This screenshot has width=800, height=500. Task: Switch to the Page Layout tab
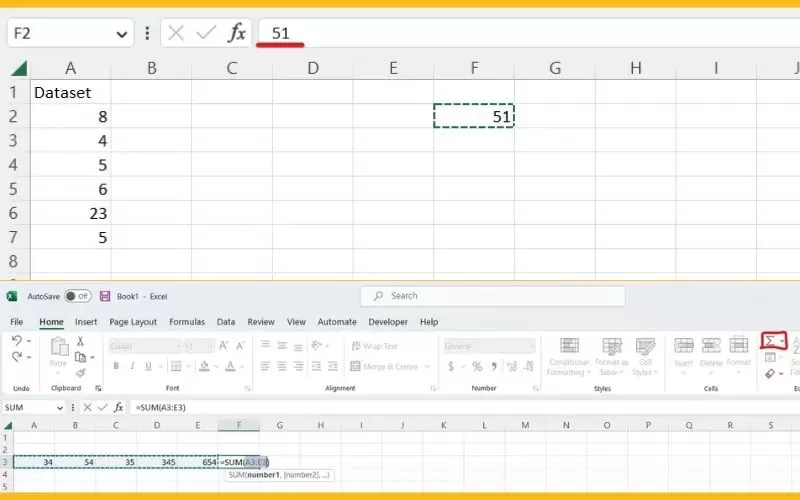(133, 322)
